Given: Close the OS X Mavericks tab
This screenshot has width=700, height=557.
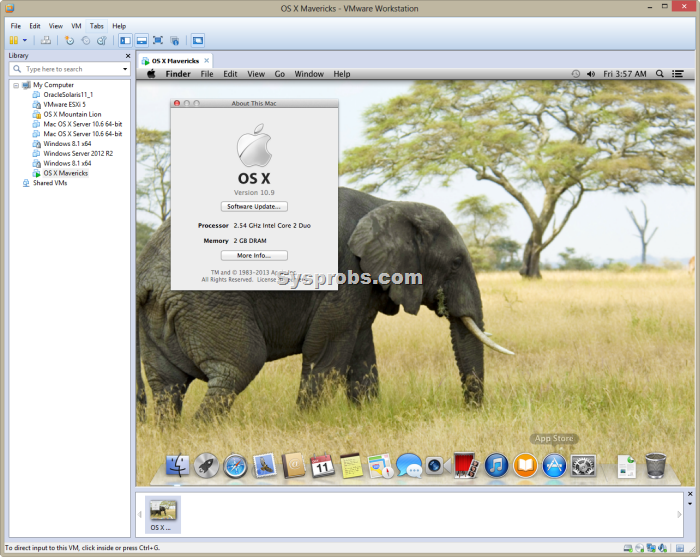Looking at the screenshot, I should point(207,61).
